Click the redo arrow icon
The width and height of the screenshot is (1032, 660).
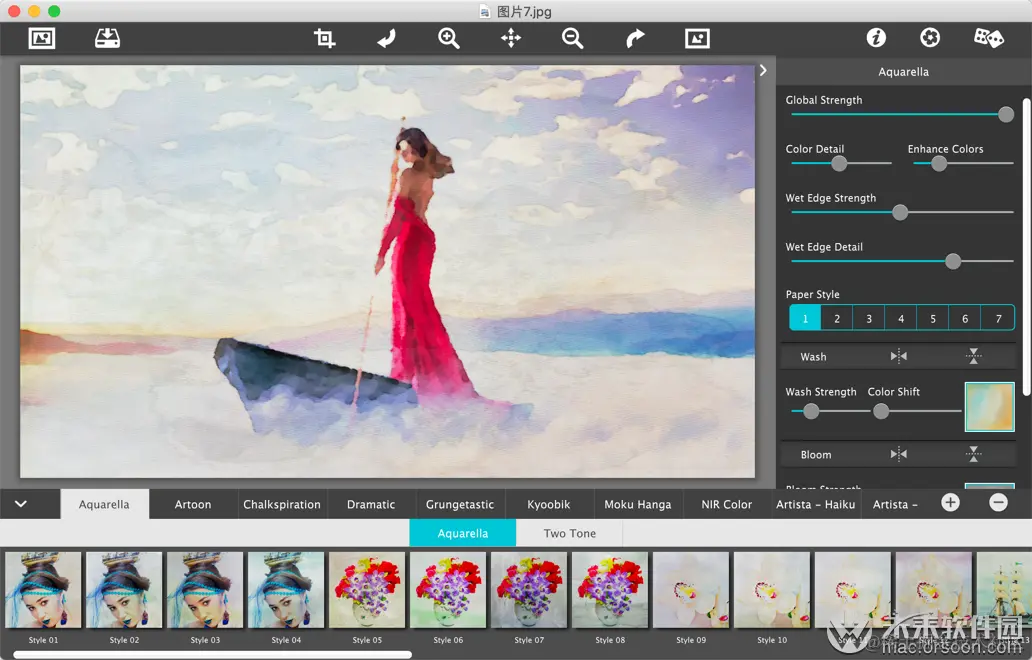click(x=635, y=38)
